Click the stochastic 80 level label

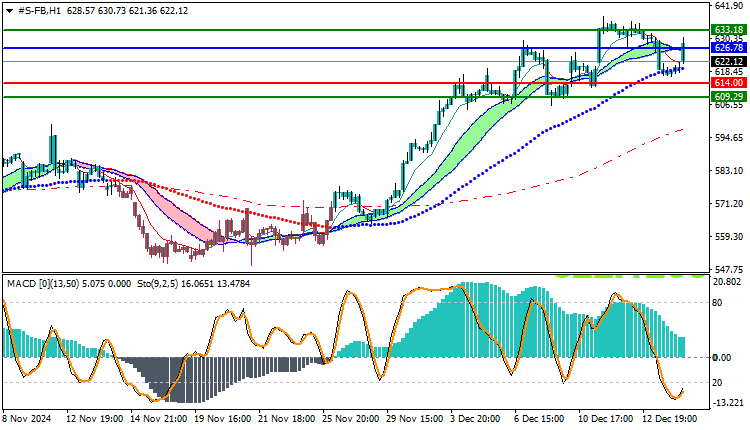[x=717, y=303]
